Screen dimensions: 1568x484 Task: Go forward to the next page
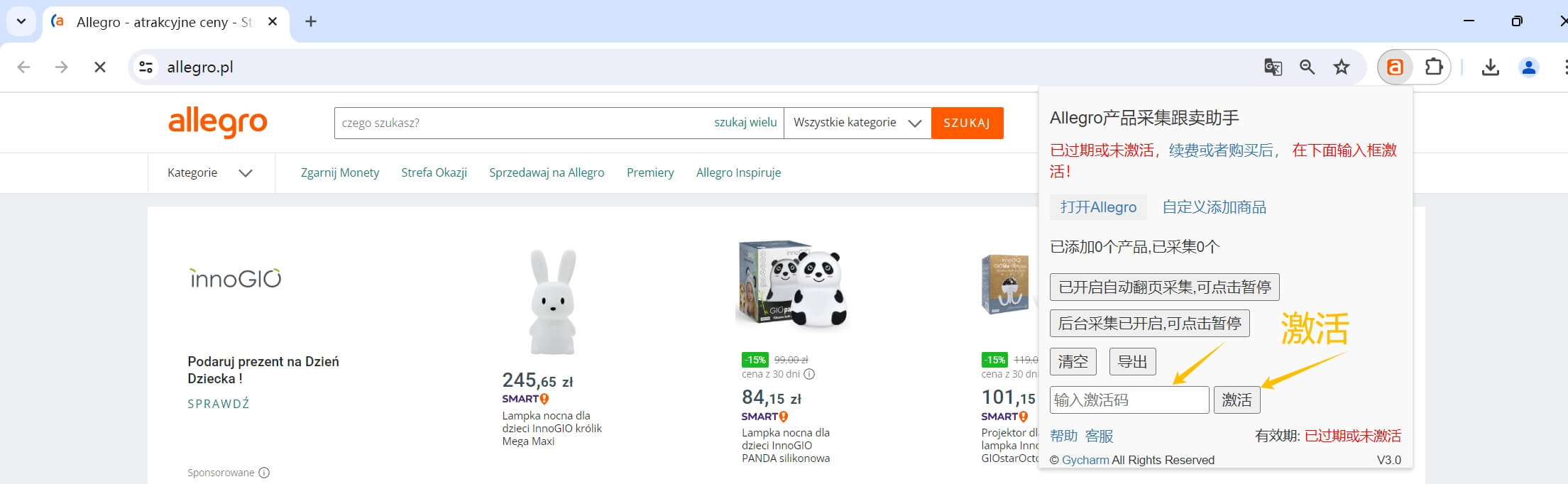pos(62,67)
